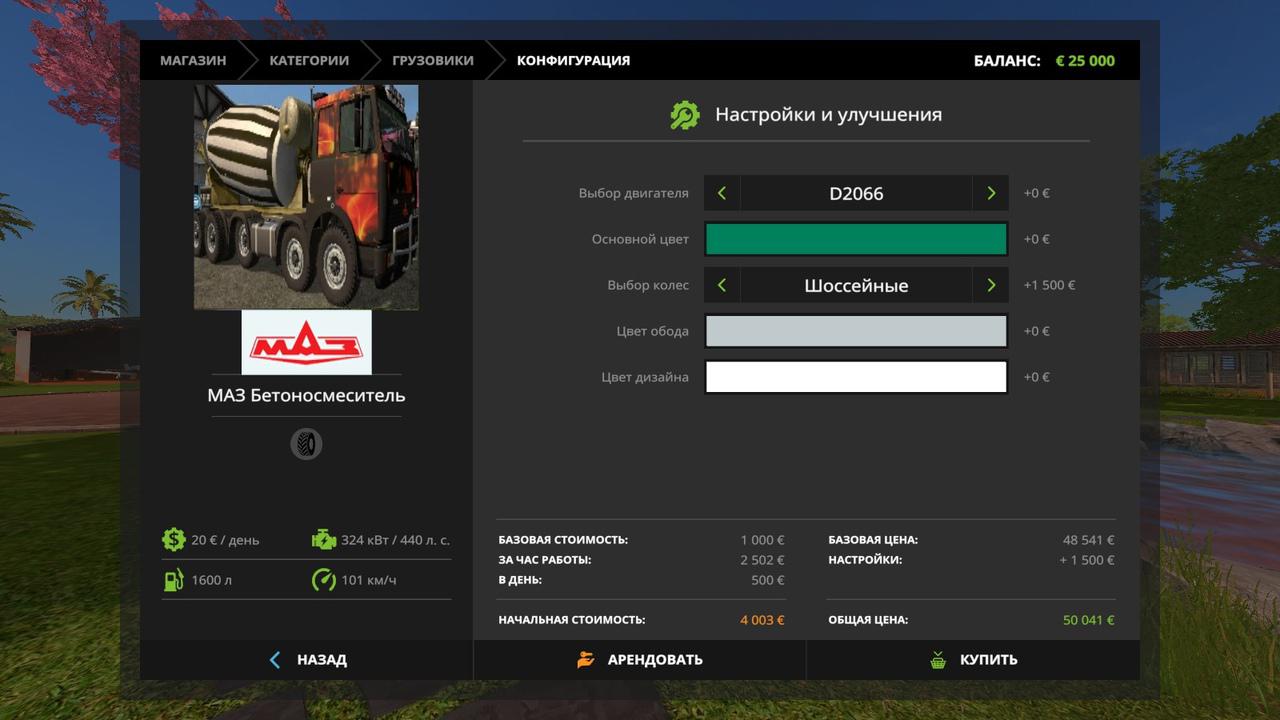Go to Категории breadcrumb tab

309,60
